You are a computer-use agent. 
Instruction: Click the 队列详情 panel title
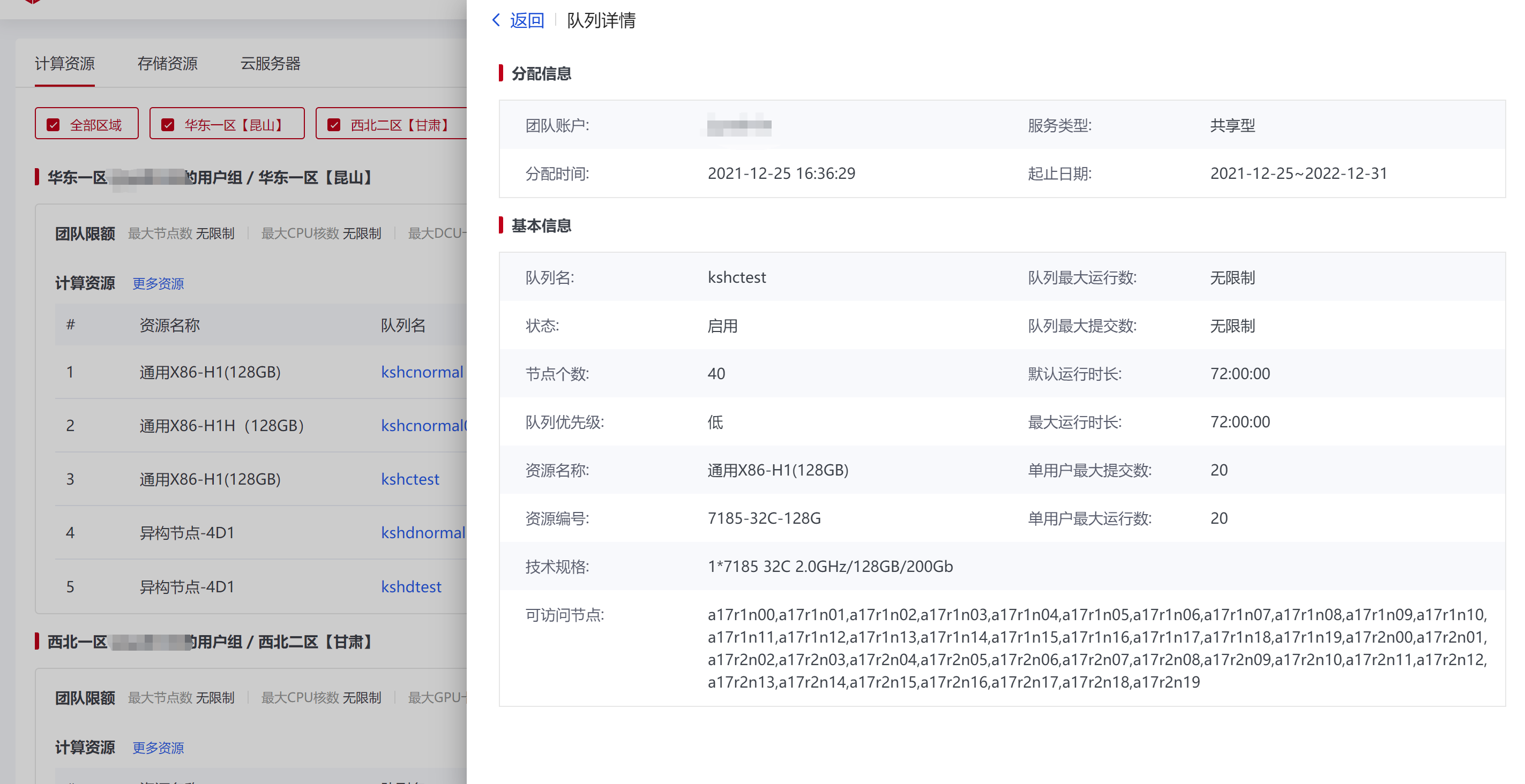coord(601,21)
